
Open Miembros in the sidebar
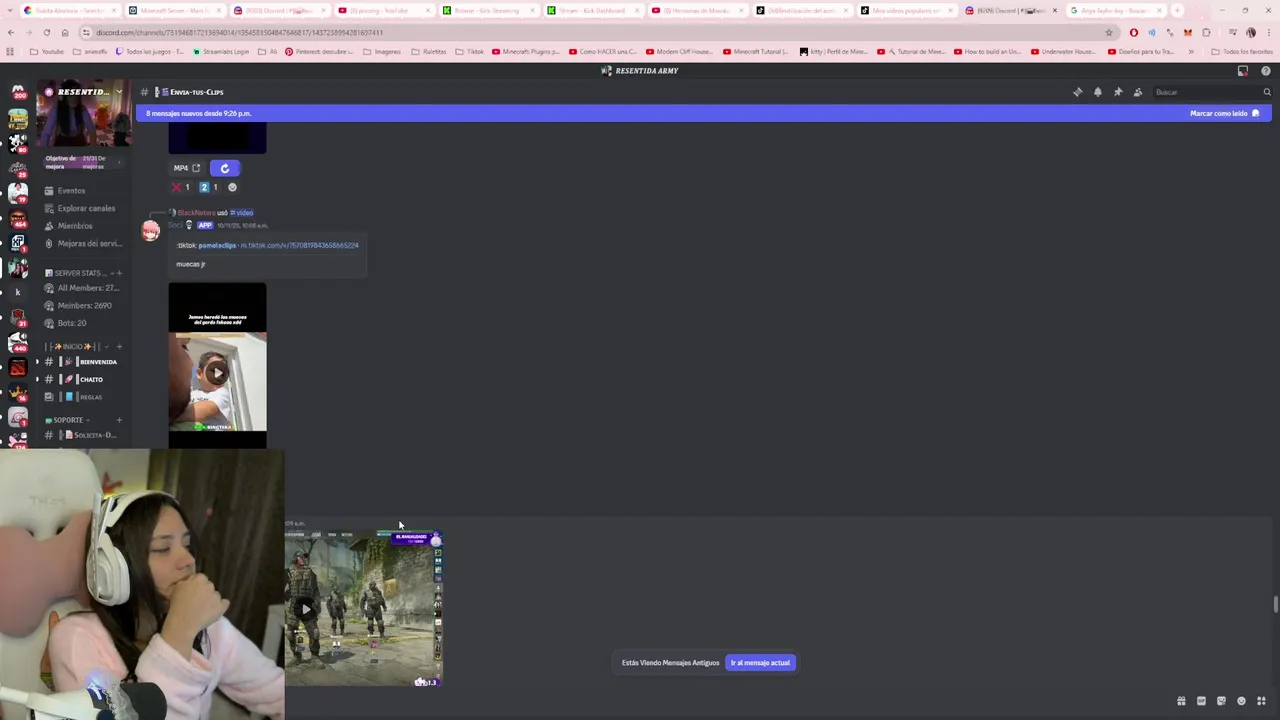pos(75,226)
